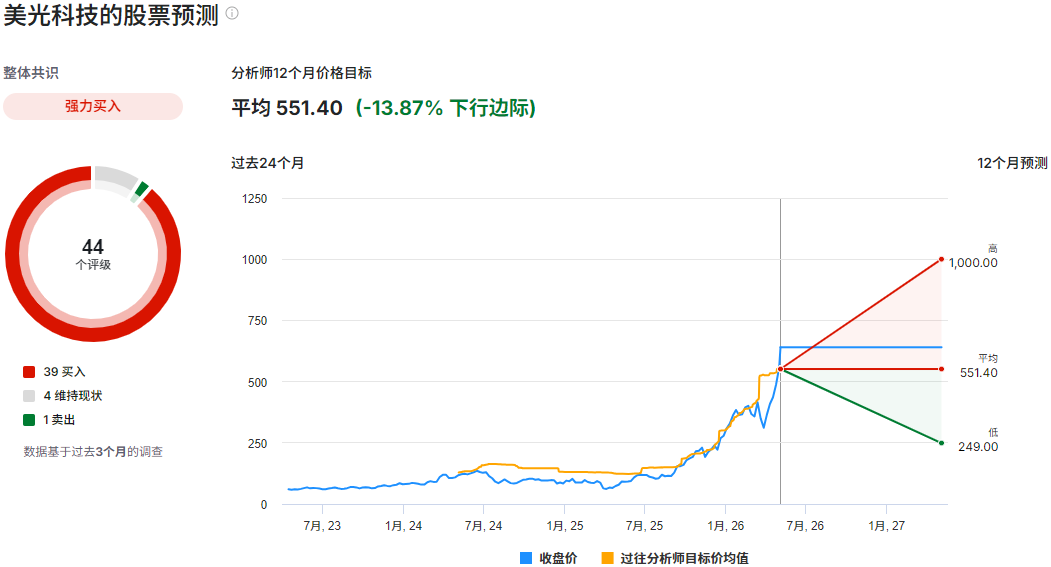The height and width of the screenshot is (567, 1051).
Task: Click the 7月, 23 x-axis label
Action: pos(322,526)
